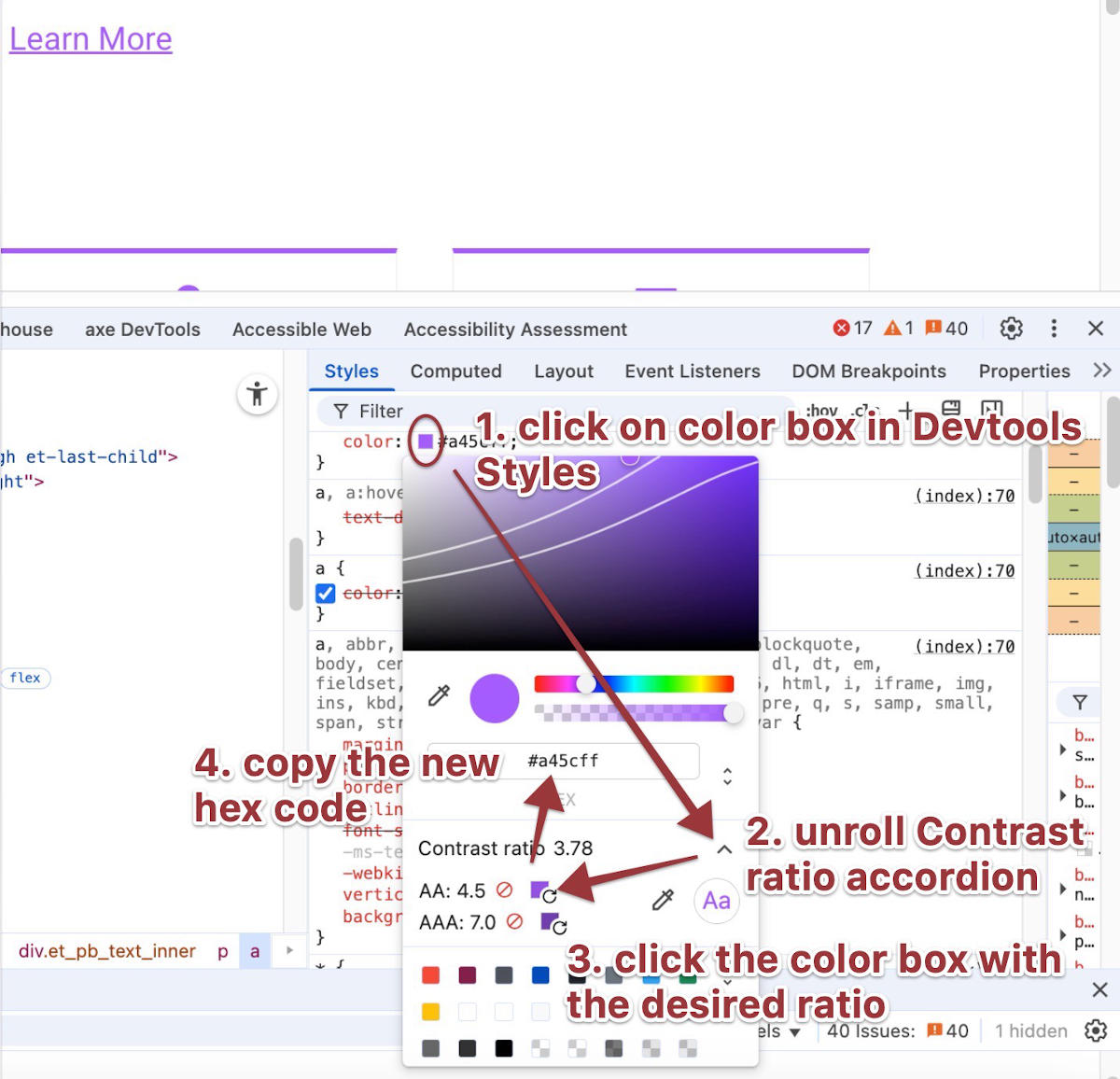This screenshot has height=1079, width=1120.
Task: Open DevTools settings gear
Action: (1011, 329)
